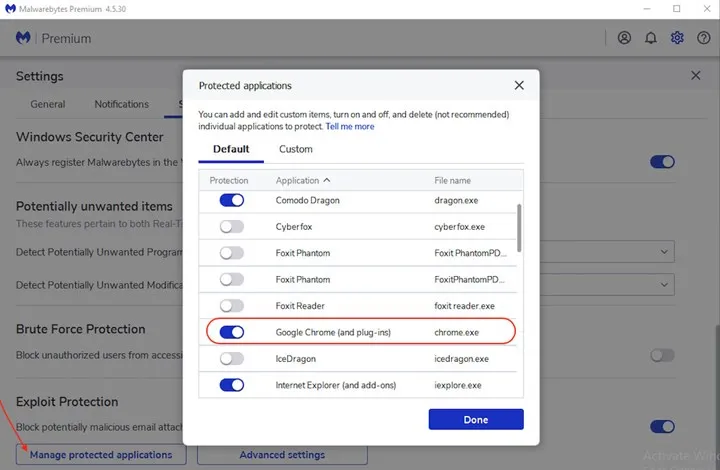Open the help question mark icon
The height and width of the screenshot is (470, 720).
702,38
